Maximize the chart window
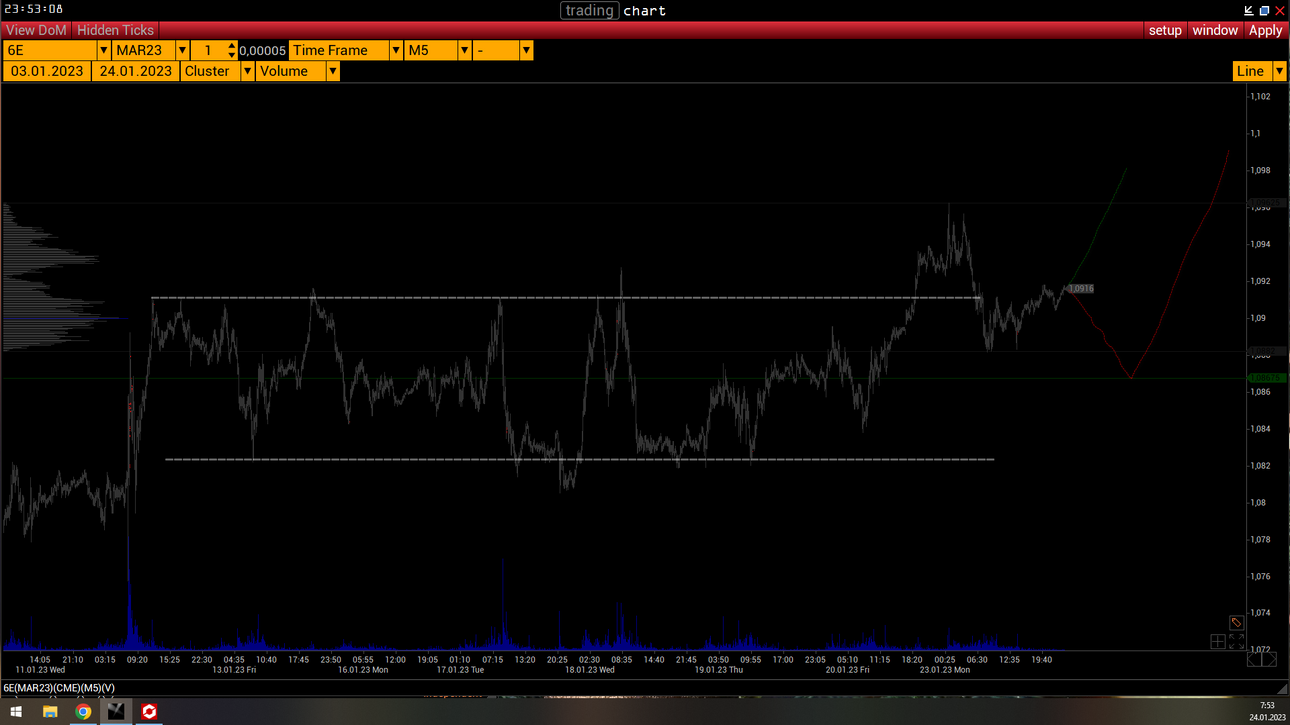The height and width of the screenshot is (725, 1290). [1264, 10]
